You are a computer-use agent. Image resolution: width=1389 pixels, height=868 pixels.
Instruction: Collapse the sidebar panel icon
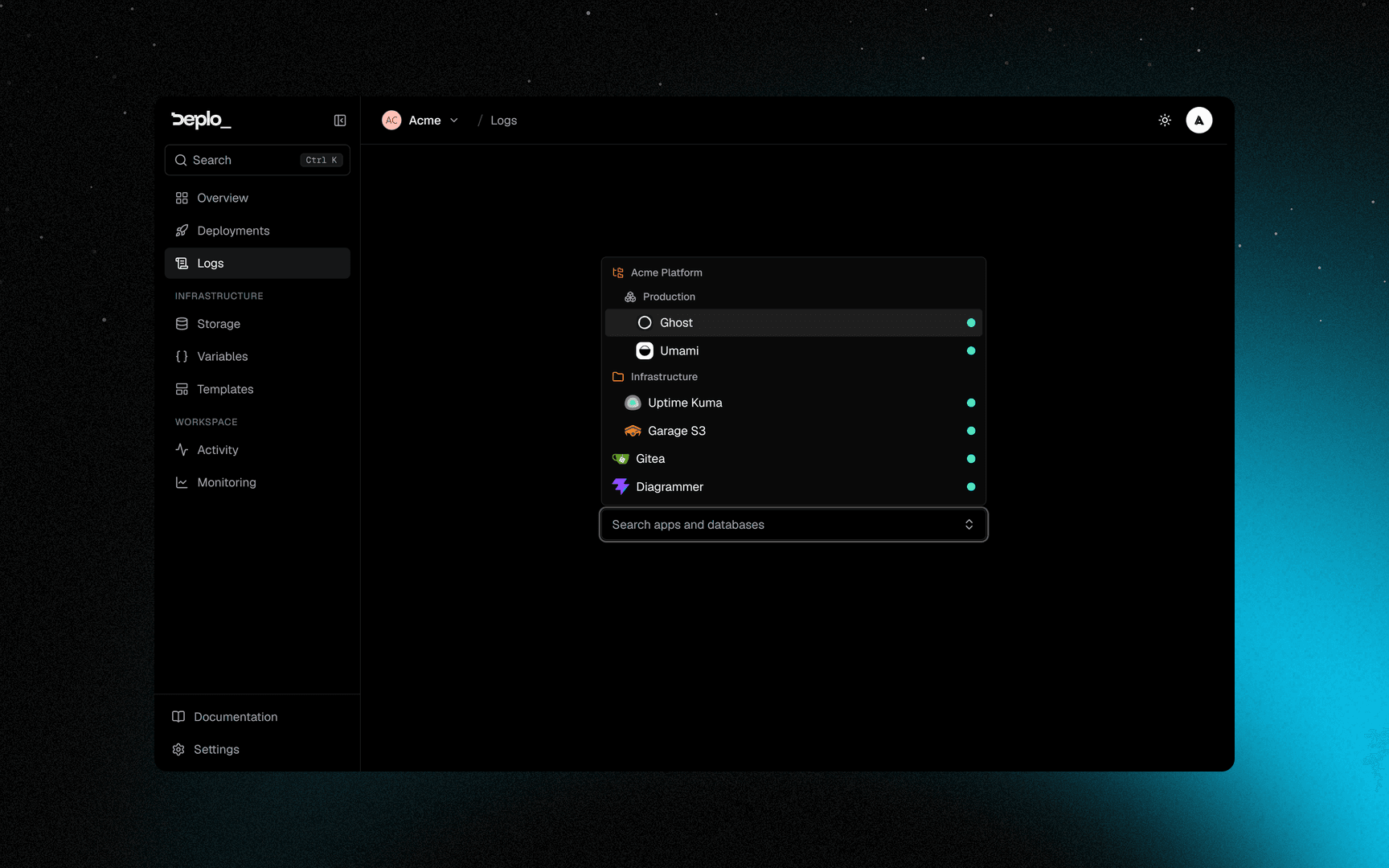pos(340,121)
